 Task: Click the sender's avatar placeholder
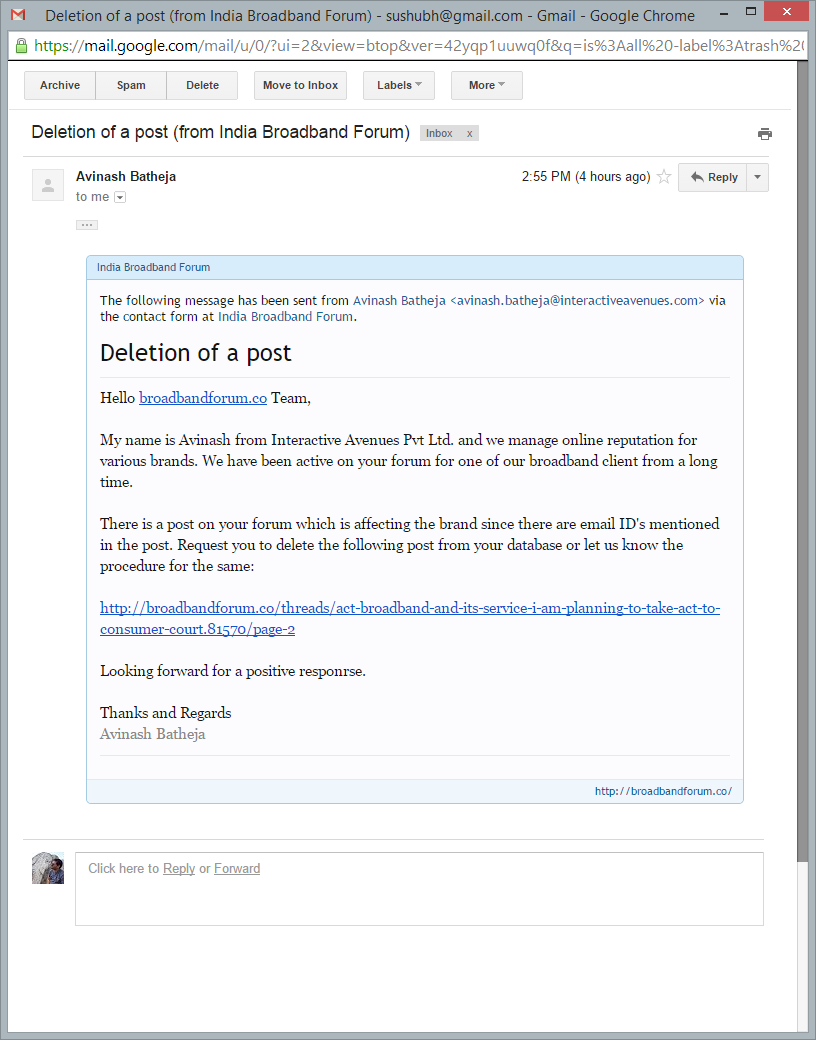point(48,185)
